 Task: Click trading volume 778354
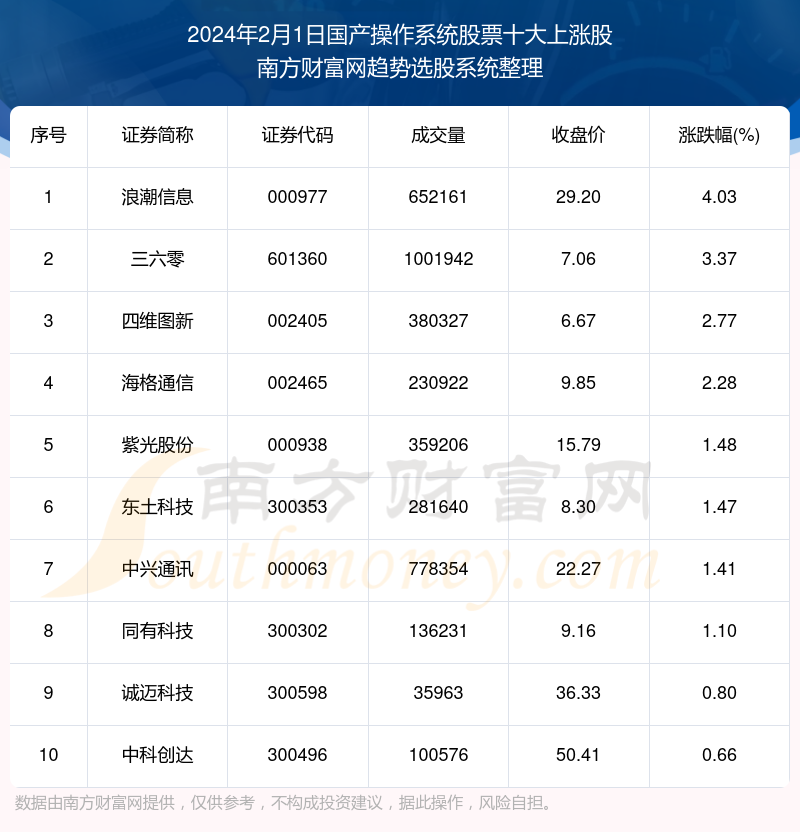point(438,569)
